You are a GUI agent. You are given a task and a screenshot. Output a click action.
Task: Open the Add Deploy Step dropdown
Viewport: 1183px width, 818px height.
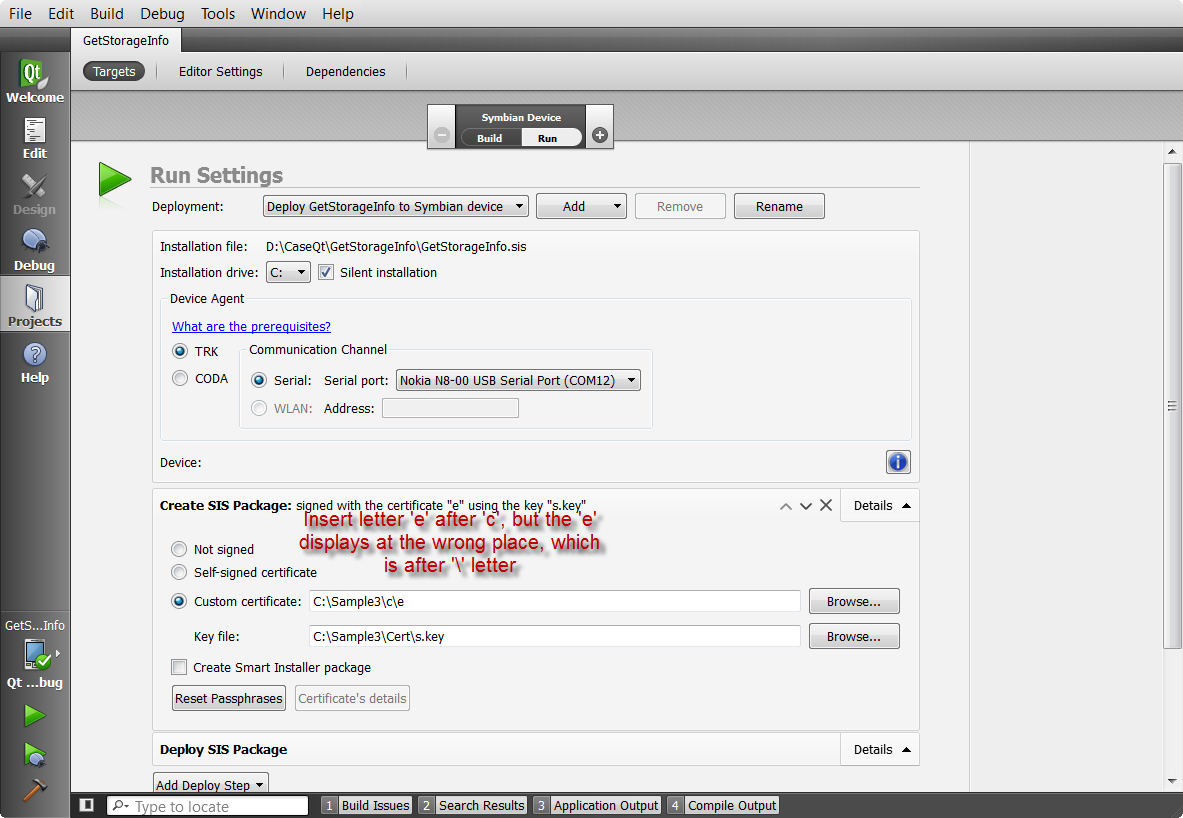click(x=210, y=785)
